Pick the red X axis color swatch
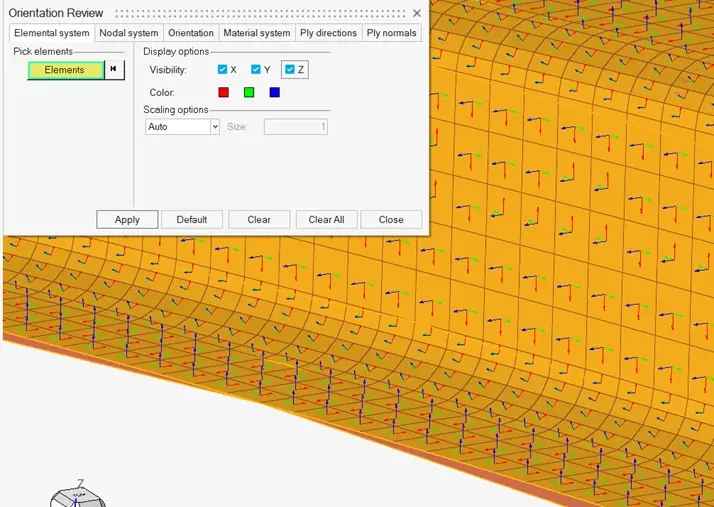This screenshot has width=714, height=507. tap(223, 93)
